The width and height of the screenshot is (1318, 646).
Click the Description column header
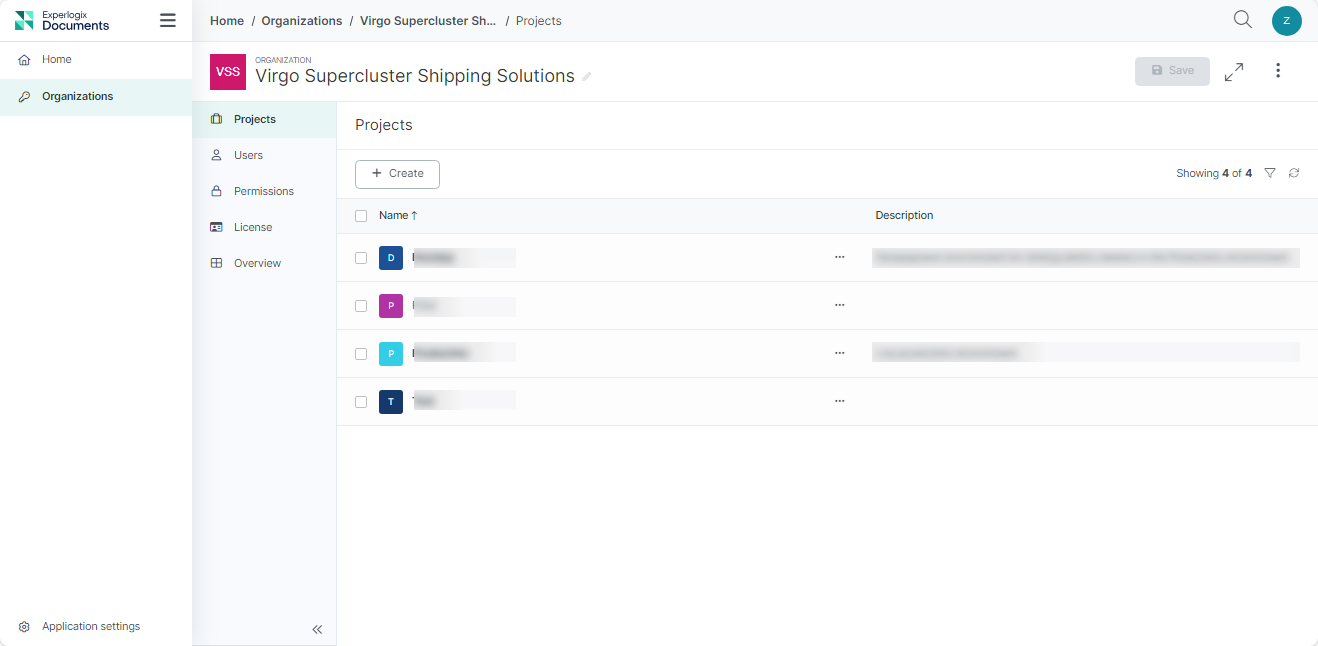pos(904,215)
